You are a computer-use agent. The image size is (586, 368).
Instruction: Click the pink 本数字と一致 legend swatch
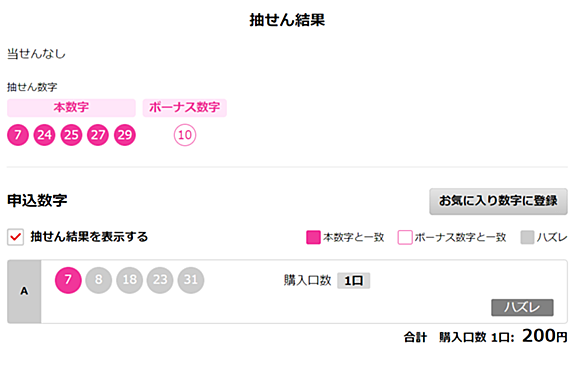[x=313, y=237]
